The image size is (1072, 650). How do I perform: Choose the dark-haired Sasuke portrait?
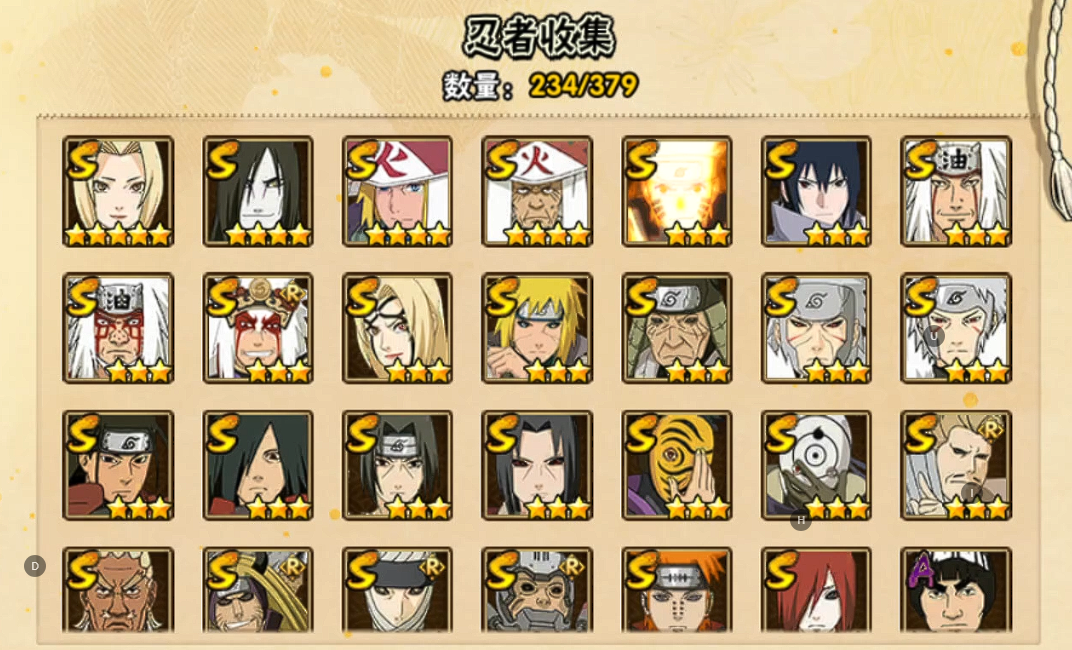click(816, 191)
